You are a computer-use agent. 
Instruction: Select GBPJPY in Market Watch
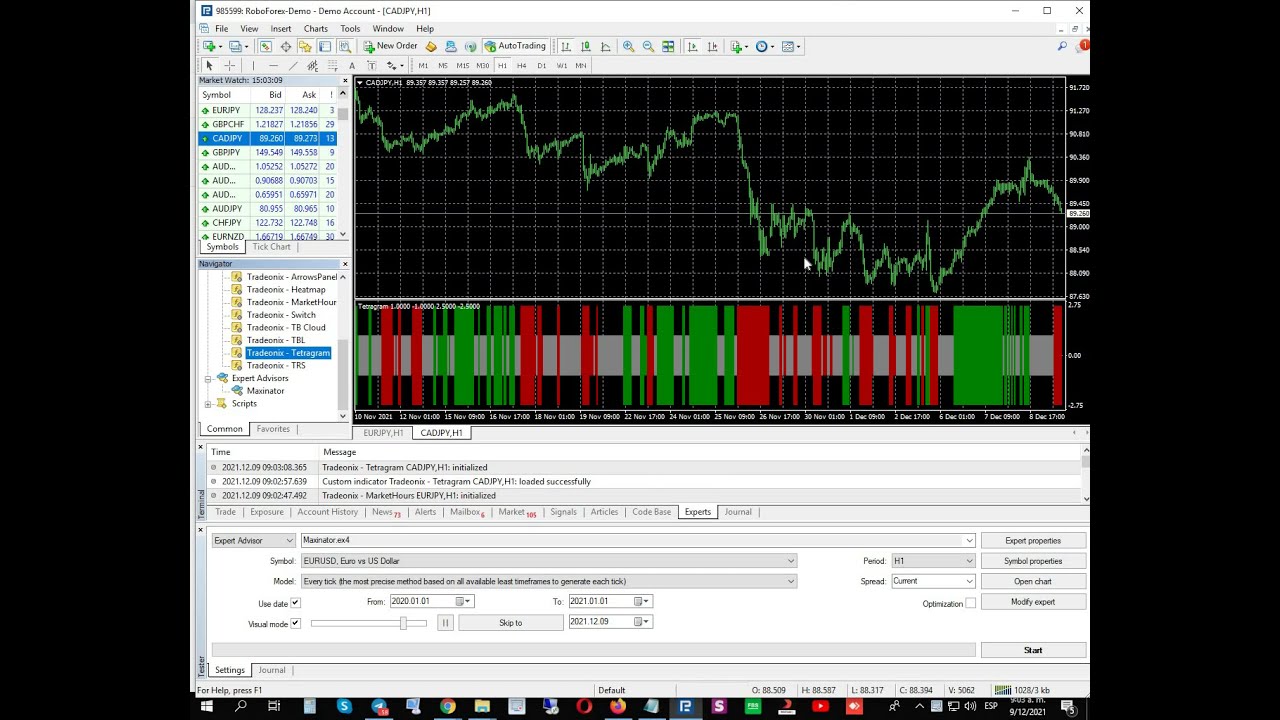[x=268, y=152]
